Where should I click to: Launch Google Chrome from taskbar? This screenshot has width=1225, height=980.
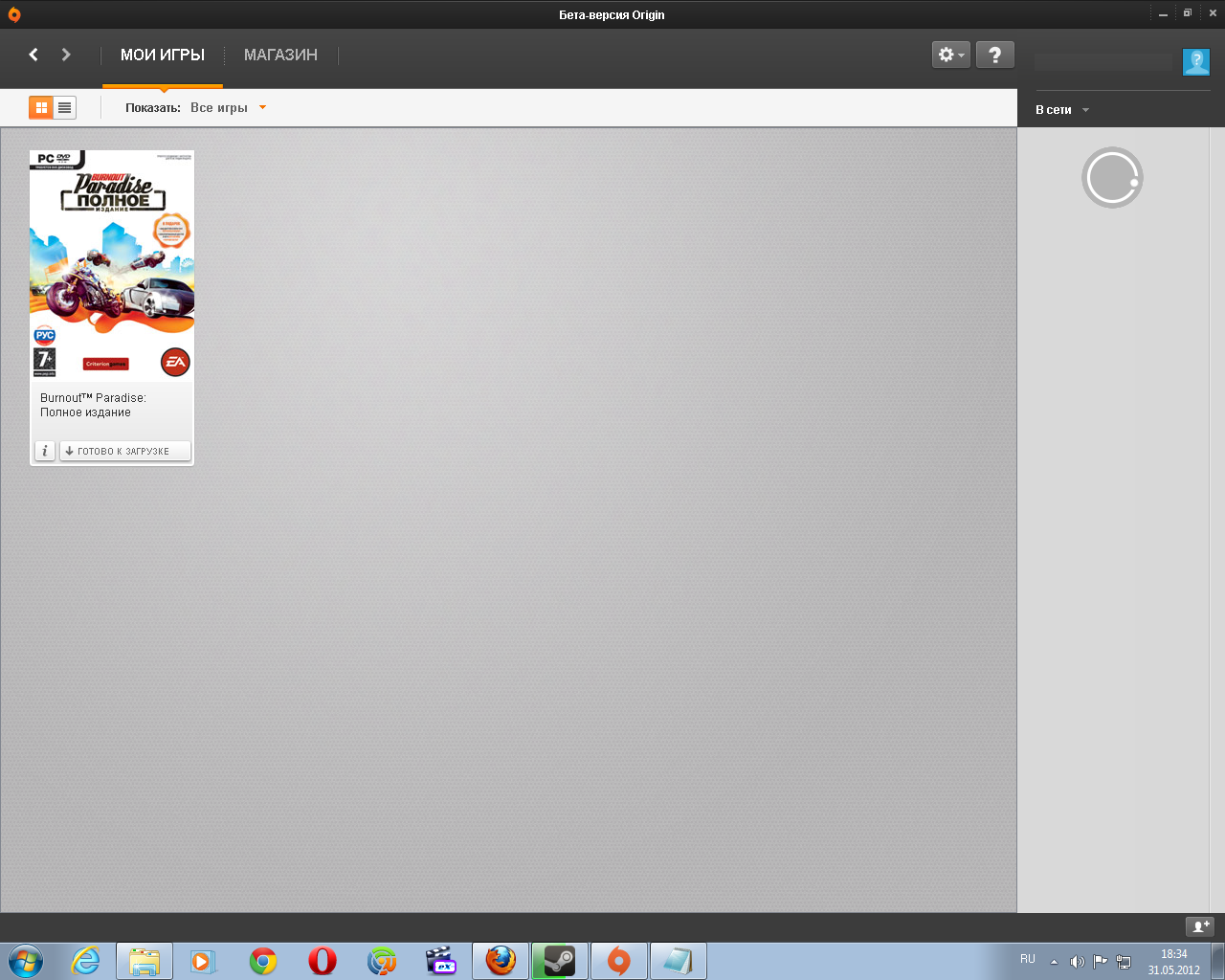click(x=263, y=961)
